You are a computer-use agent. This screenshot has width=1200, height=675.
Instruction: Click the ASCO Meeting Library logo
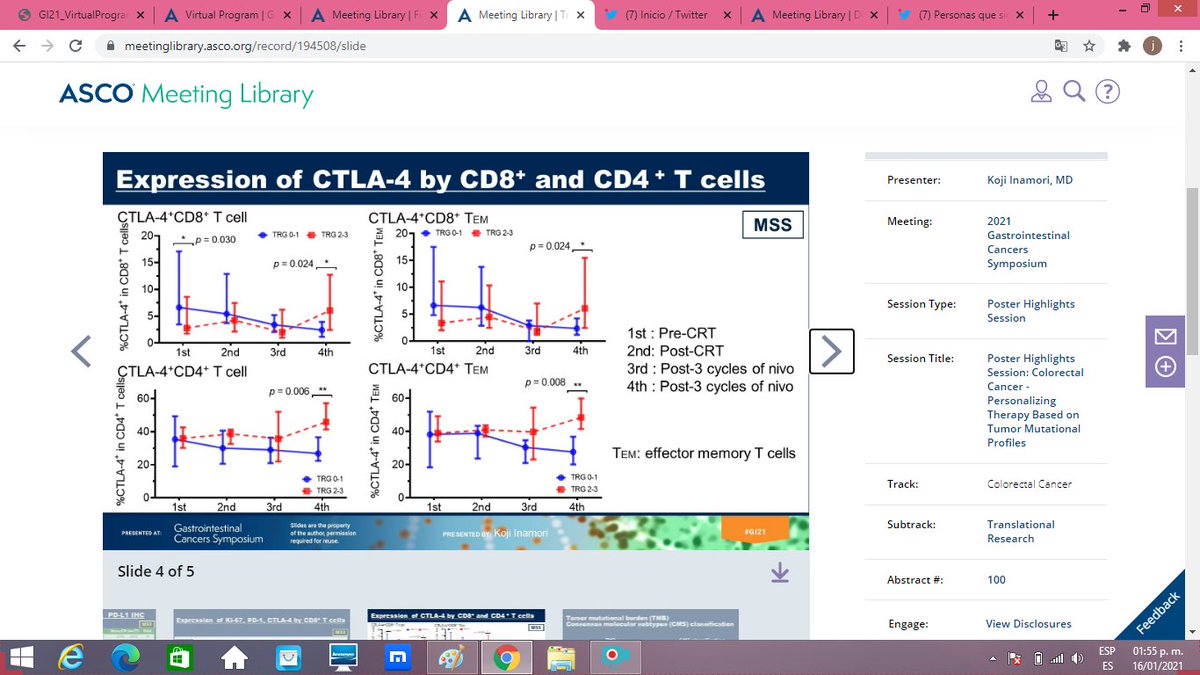point(186,94)
